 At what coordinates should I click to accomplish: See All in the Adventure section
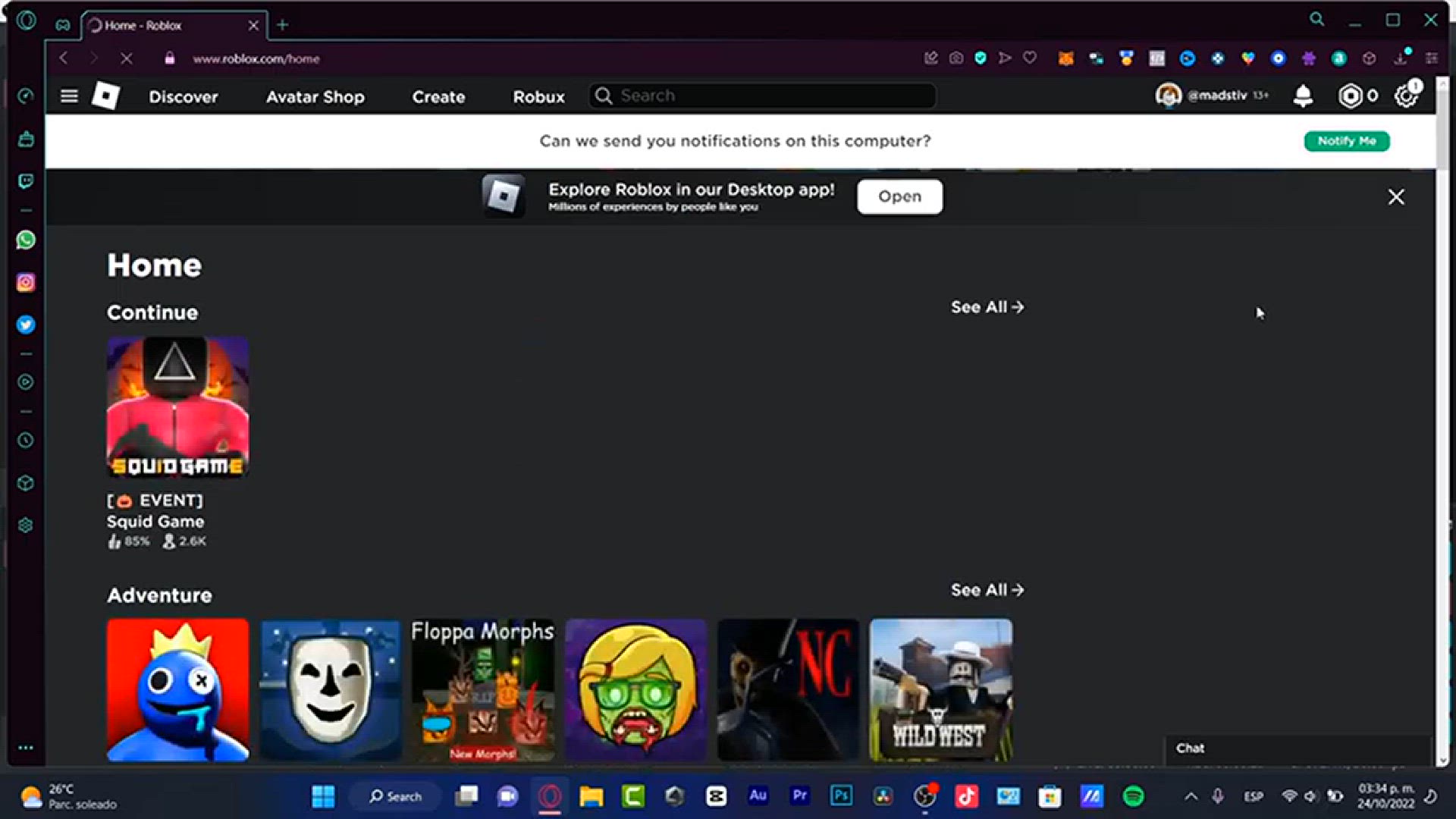(987, 590)
